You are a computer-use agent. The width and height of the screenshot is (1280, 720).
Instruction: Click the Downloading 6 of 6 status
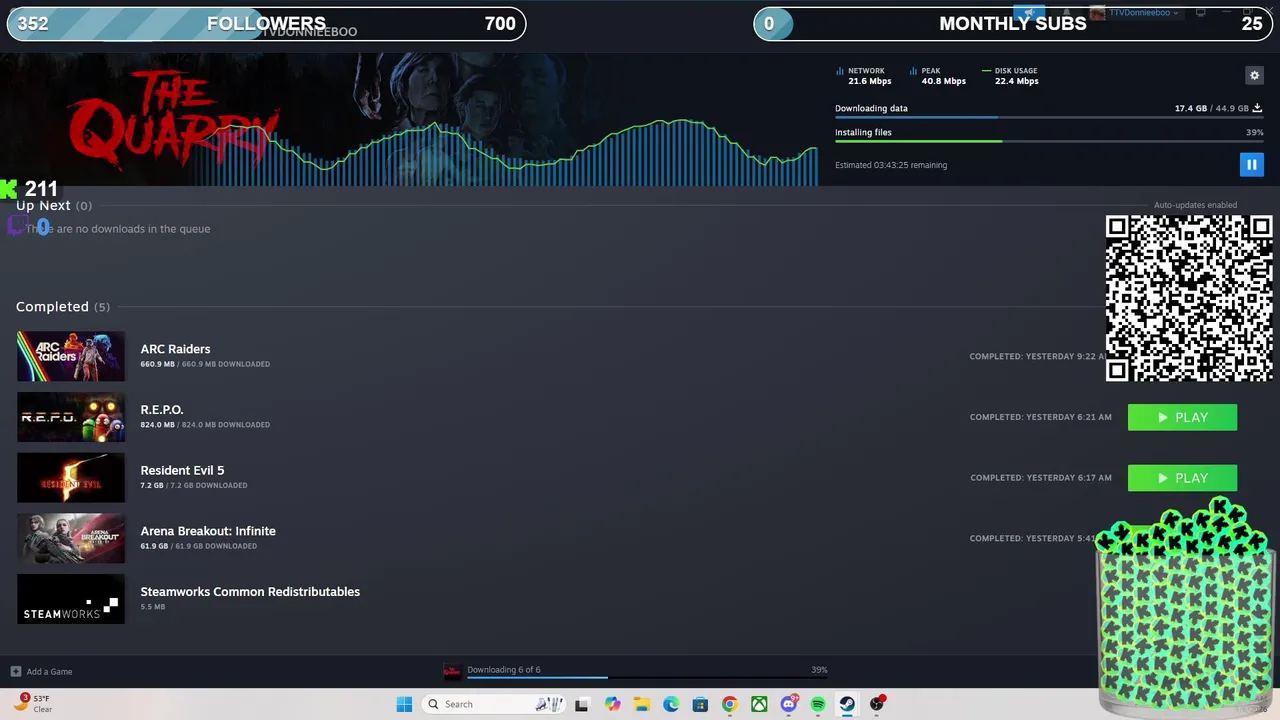click(x=504, y=670)
